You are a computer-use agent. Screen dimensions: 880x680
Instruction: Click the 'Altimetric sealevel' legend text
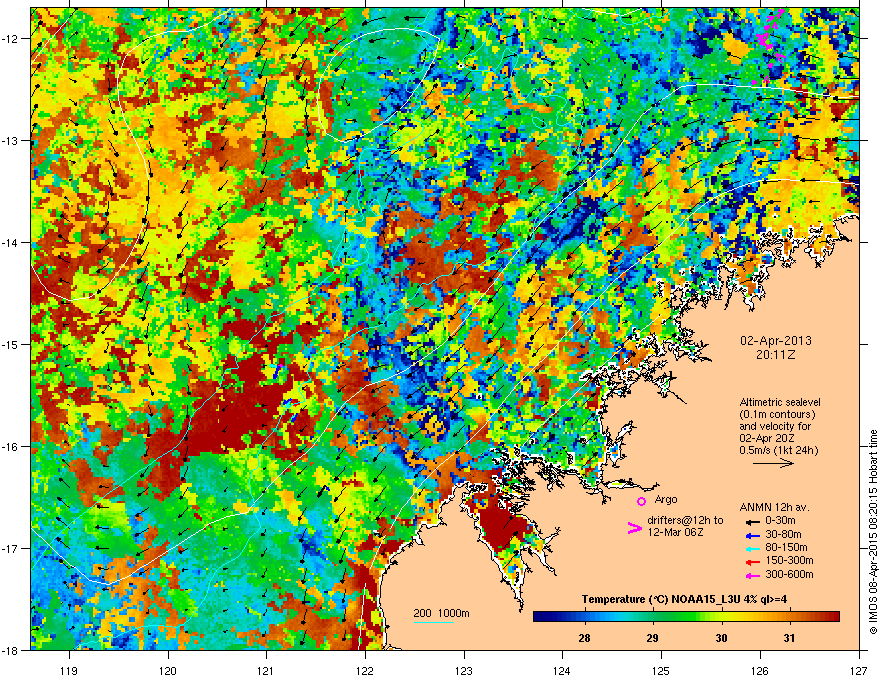(x=780, y=402)
